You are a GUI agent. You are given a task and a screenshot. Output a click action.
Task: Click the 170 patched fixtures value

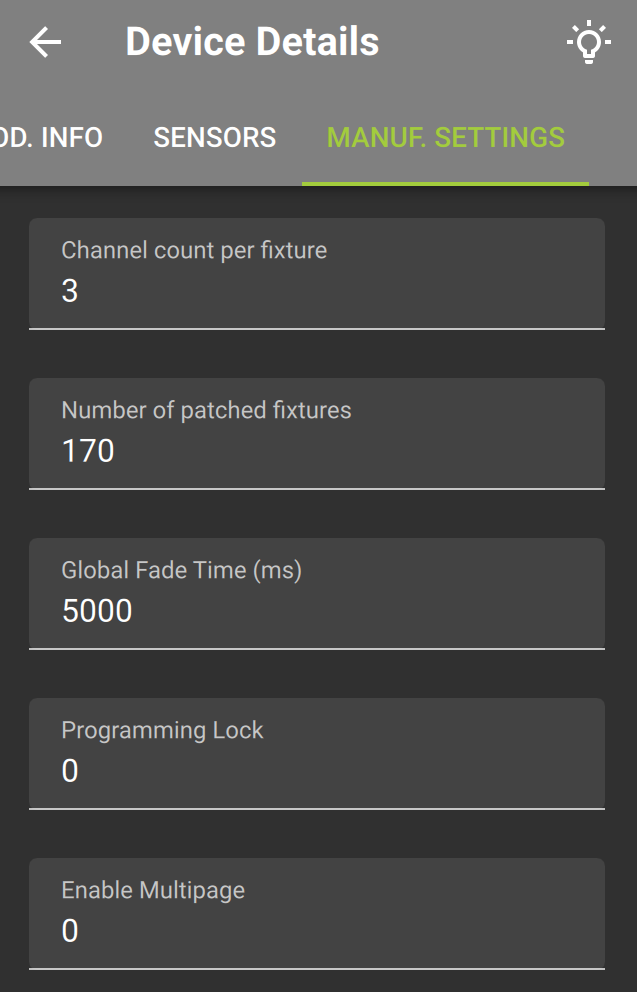click(88, 451)
